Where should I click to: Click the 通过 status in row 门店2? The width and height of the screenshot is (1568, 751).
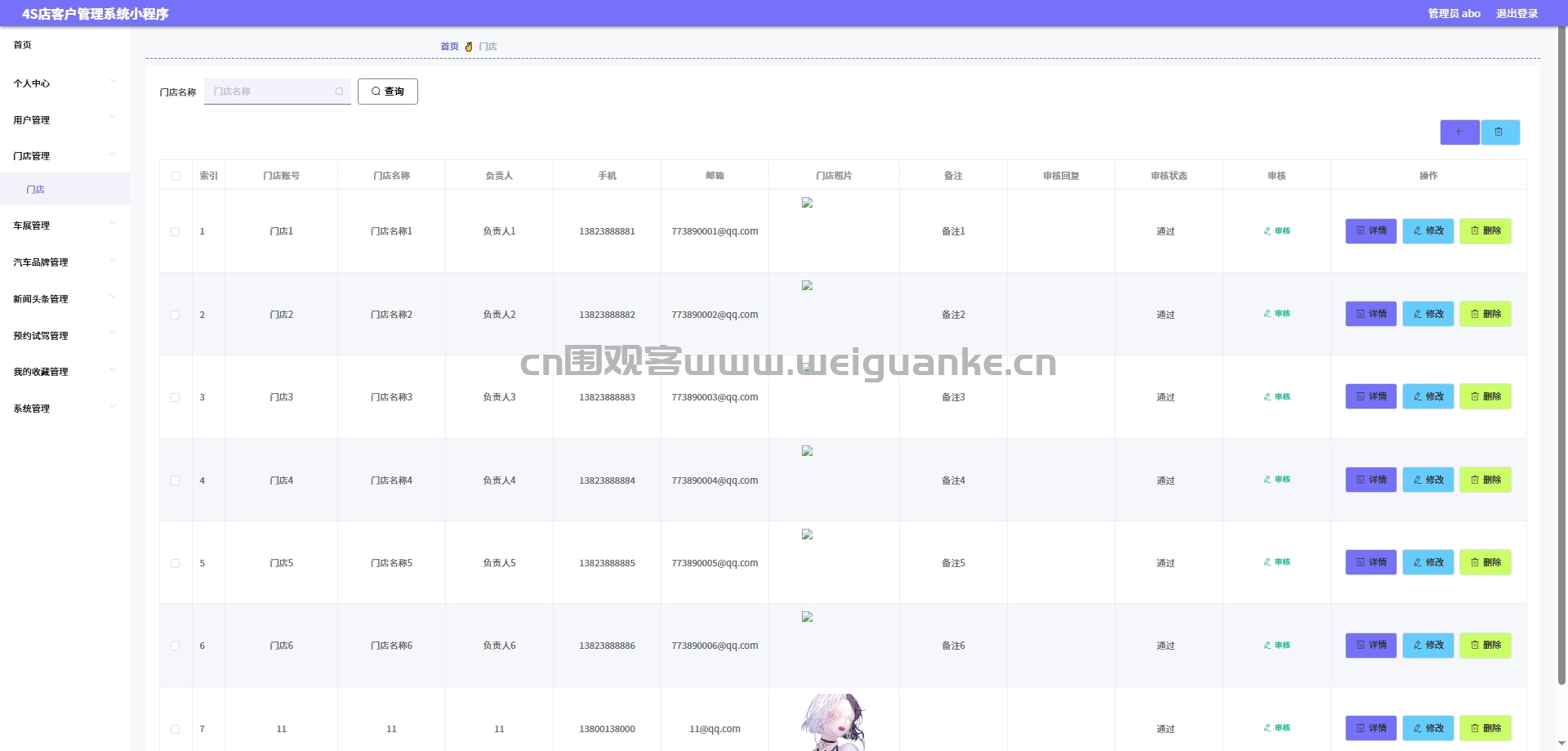pos(1165,315)
